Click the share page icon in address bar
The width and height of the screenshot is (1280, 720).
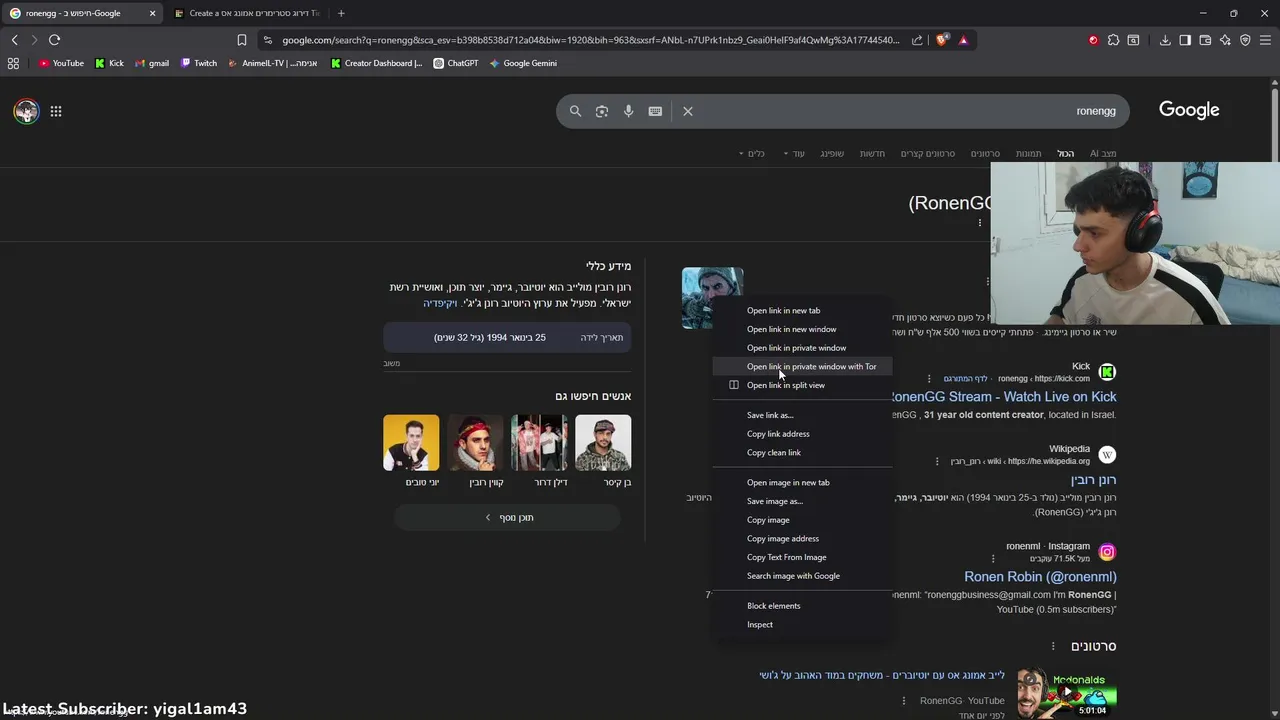click(x=917, y=40)
